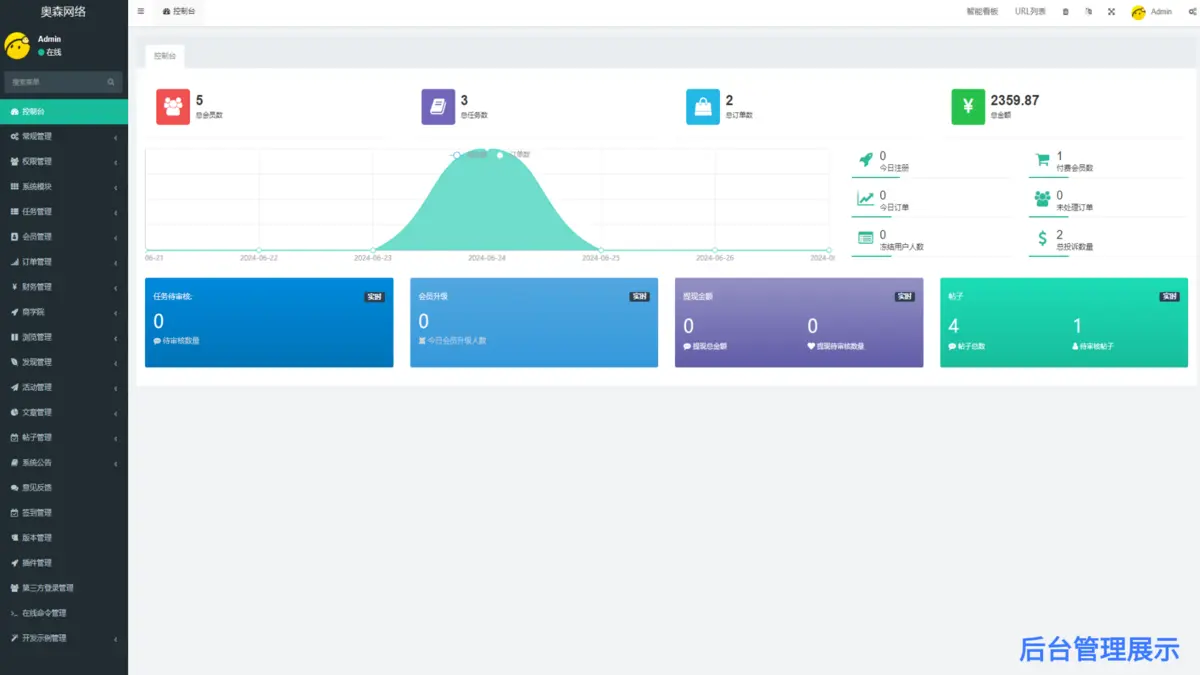Open the URL列表 link in top bar
1200x675 pixels.
pos(1030,12)
